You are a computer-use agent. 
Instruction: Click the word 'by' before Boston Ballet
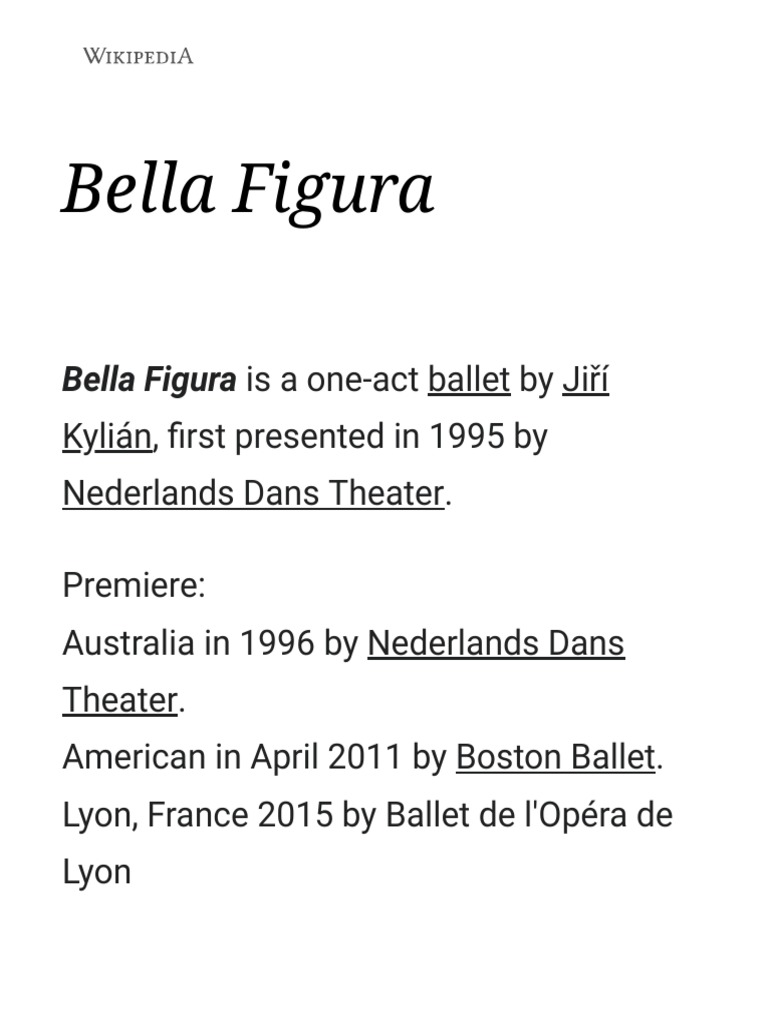click(x=429, y=757)
